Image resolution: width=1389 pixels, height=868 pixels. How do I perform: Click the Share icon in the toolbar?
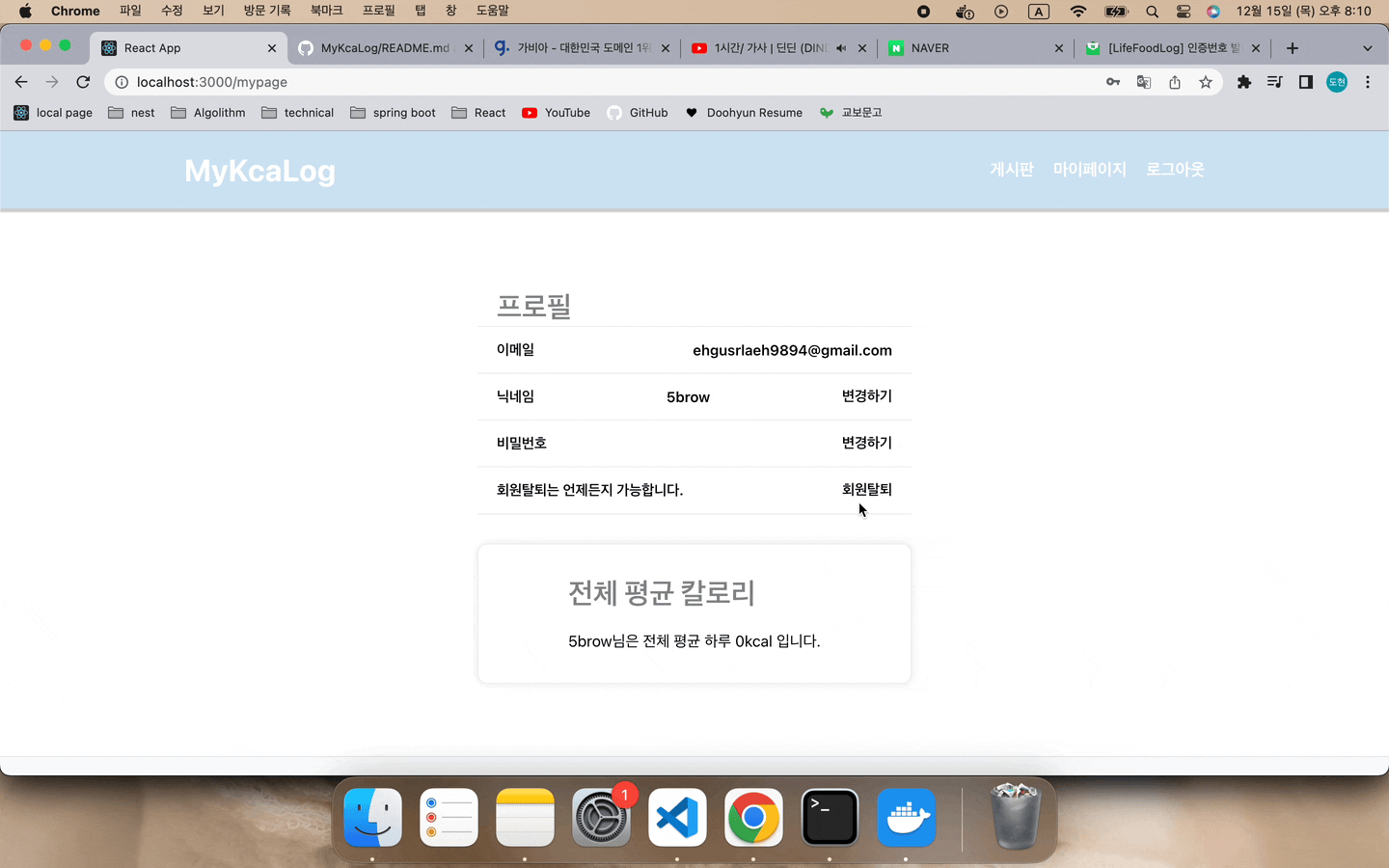(1174, 82)
